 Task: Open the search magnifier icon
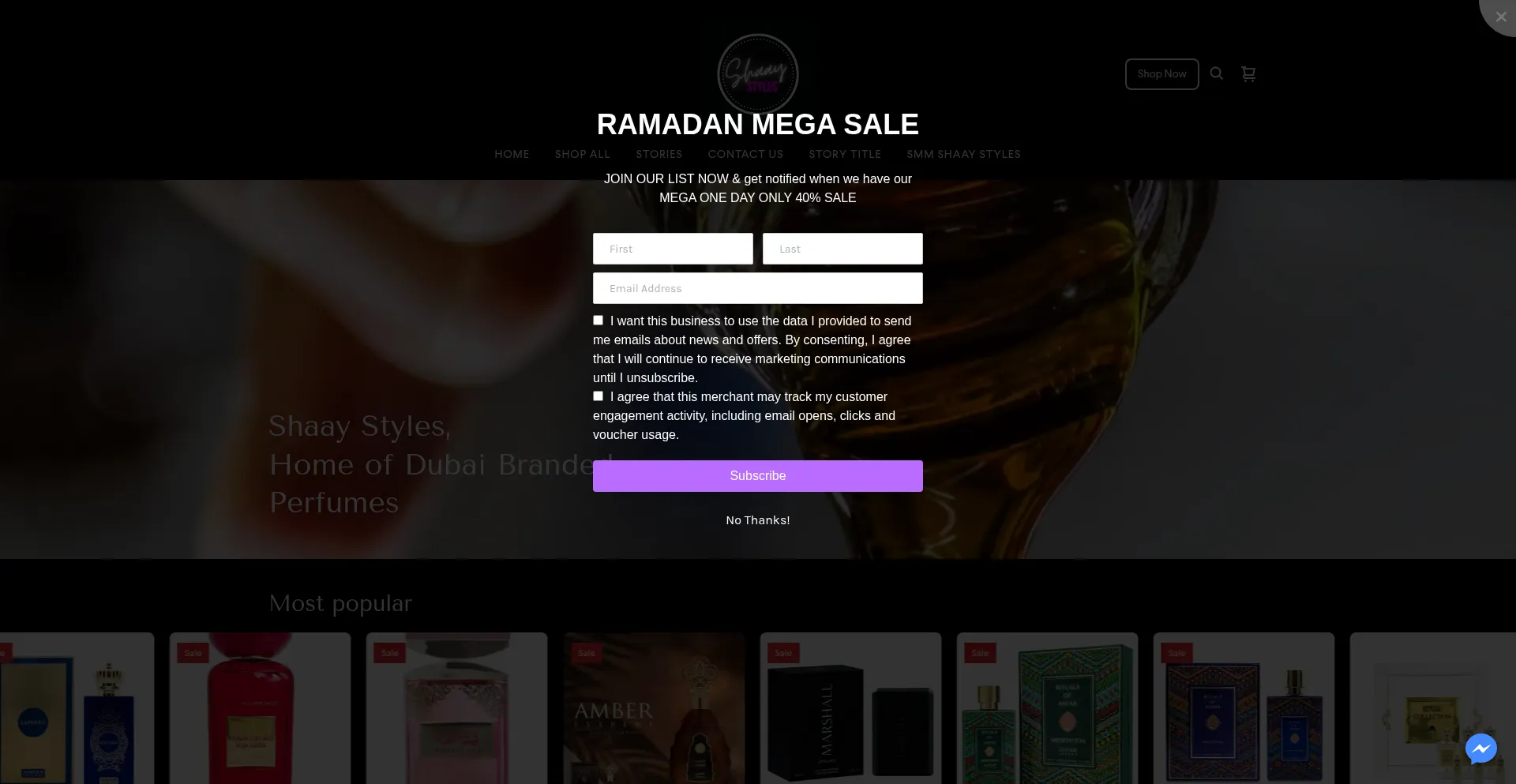click(1217, 73)
